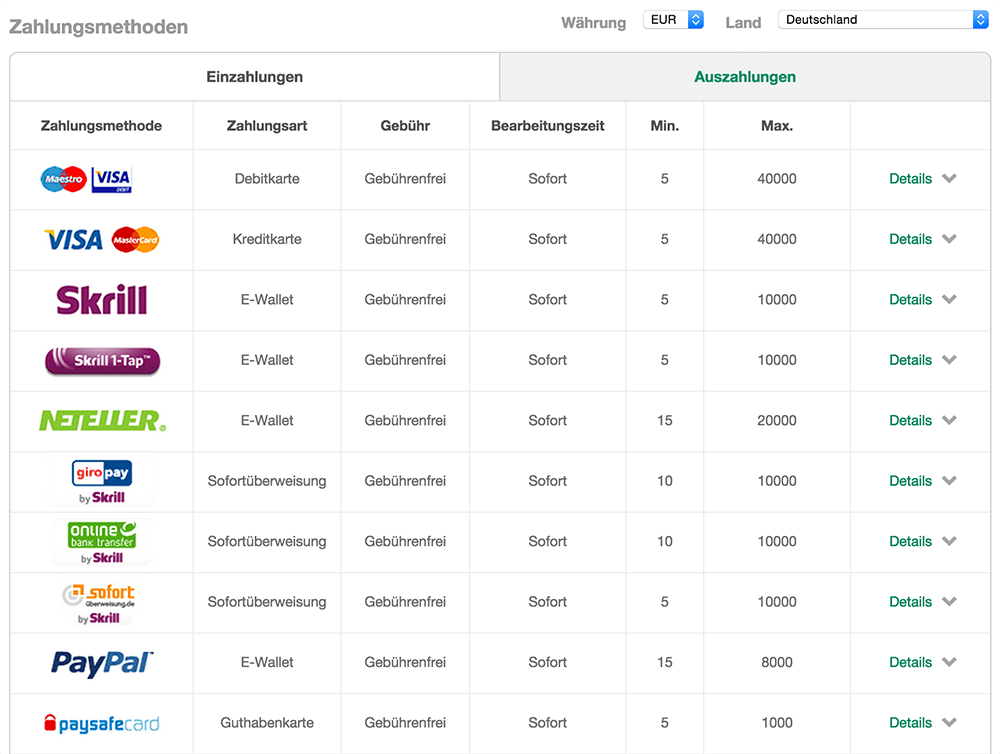This screenshot has height=754, width=1000.
Task: Switch to the Auszahlungen tab
Action: [745, 77]
